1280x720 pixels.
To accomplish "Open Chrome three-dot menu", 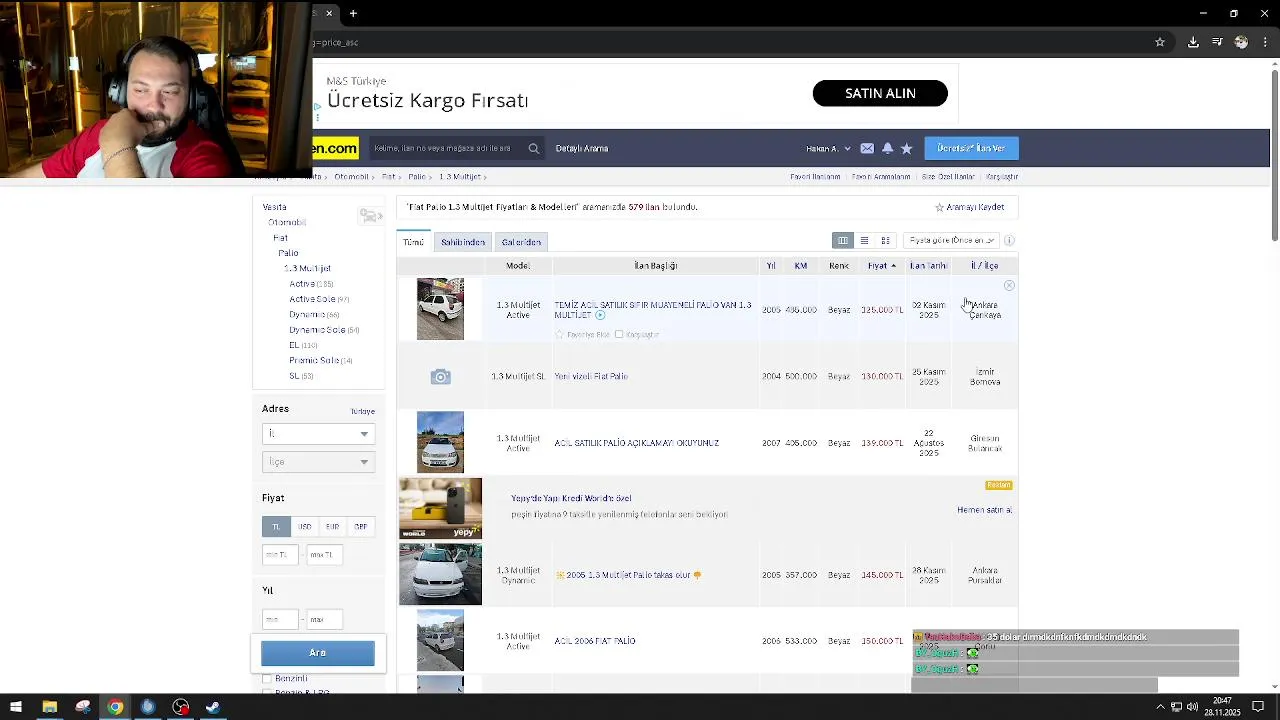I will (1266, 42).
